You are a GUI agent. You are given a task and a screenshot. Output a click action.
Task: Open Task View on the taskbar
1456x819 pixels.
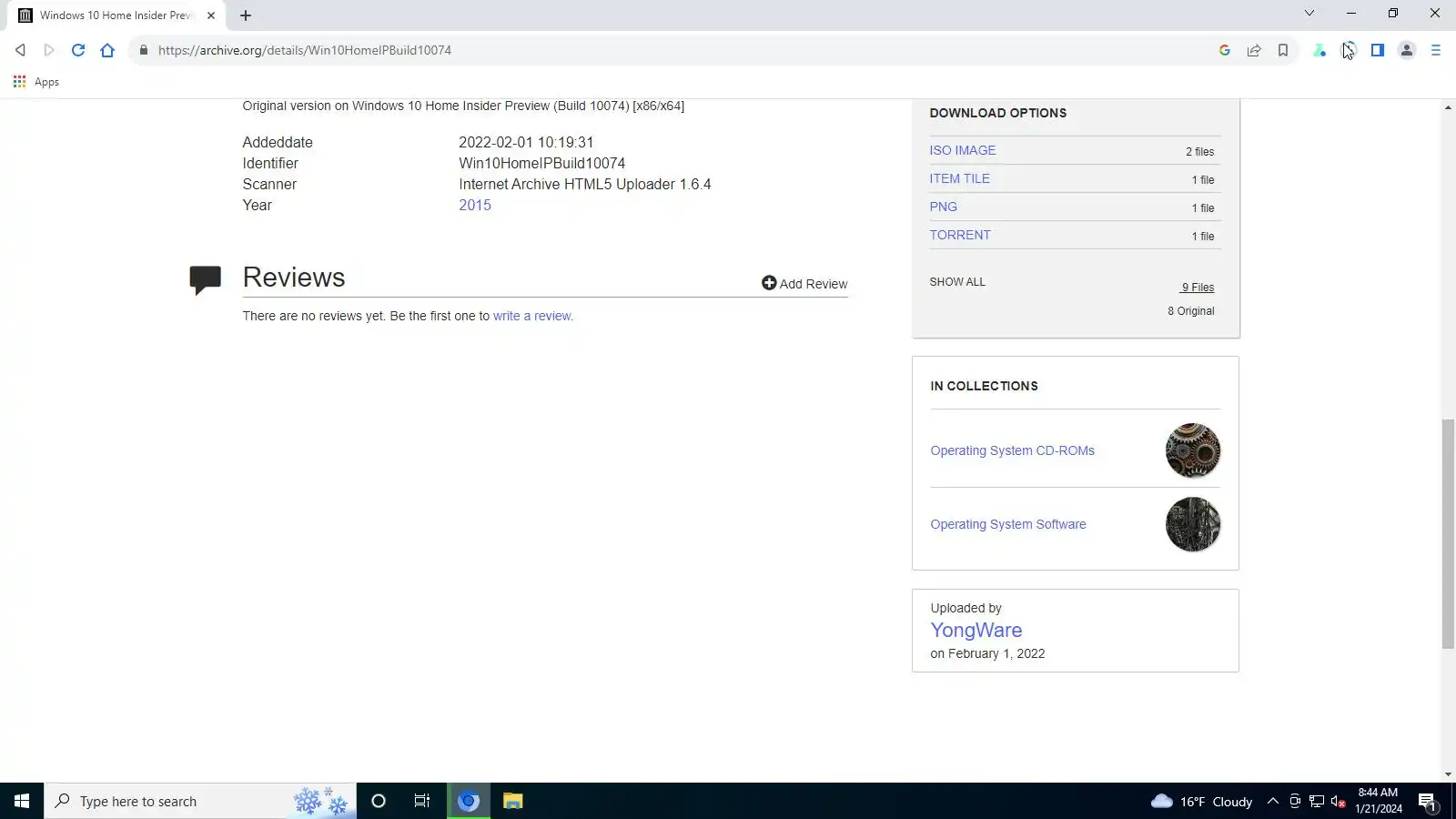click(422, 801)
